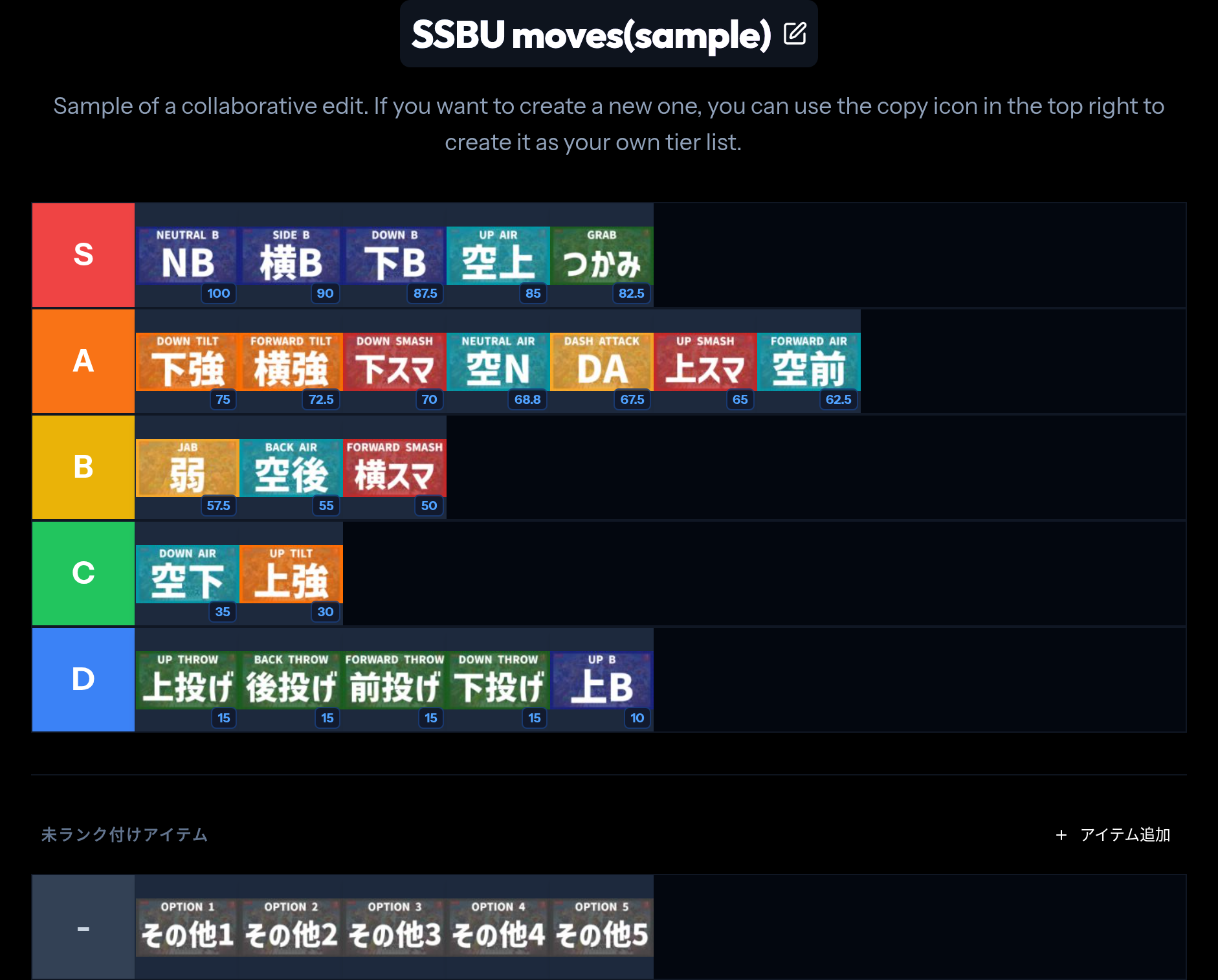
Task: Select the Down Tilt move tile
Action: coord(188,361)
